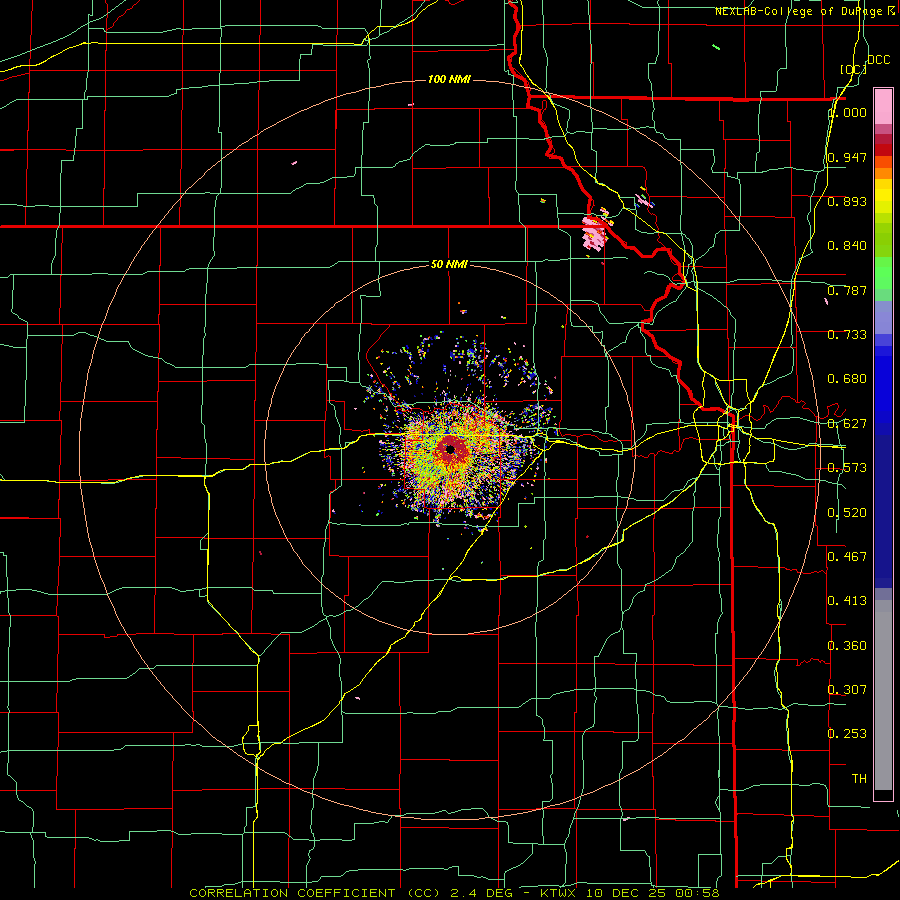Click the DCC product label

(x=878, y=60)
